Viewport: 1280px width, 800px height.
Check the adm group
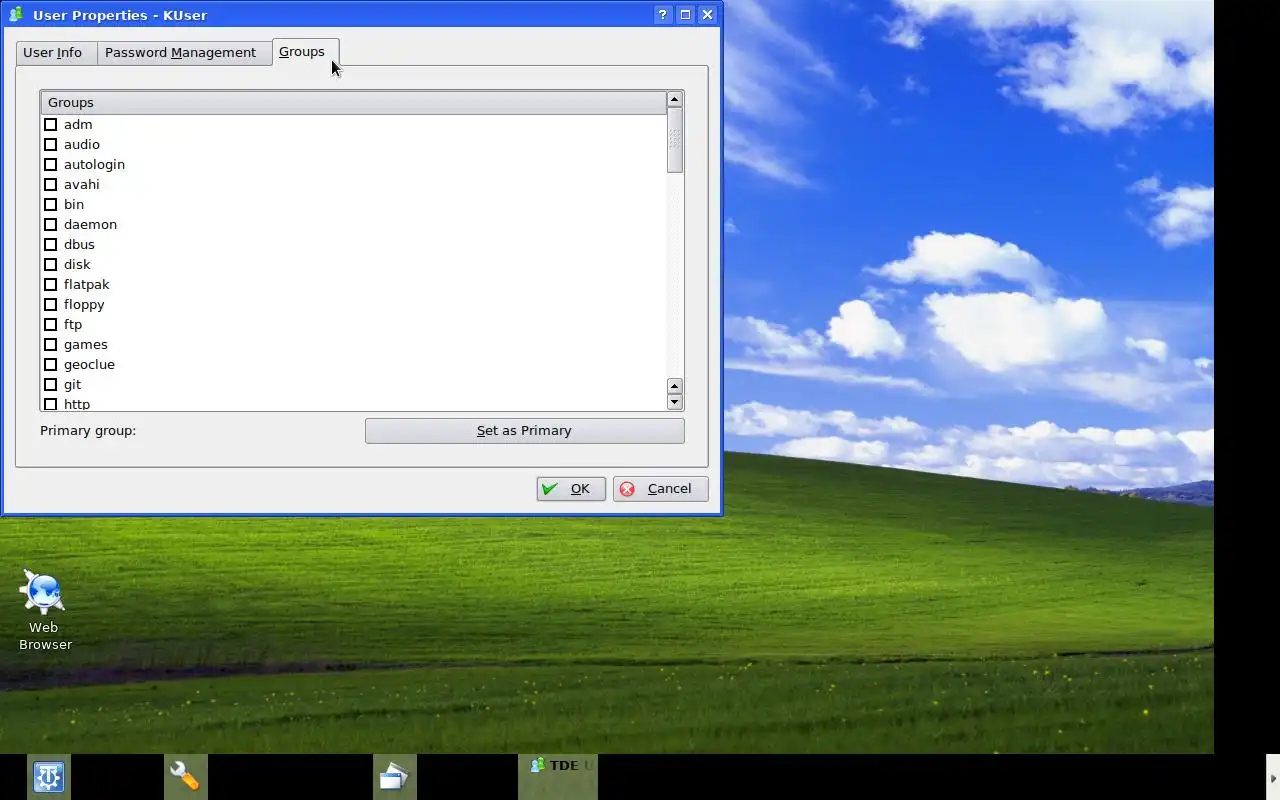pos(50,124)
